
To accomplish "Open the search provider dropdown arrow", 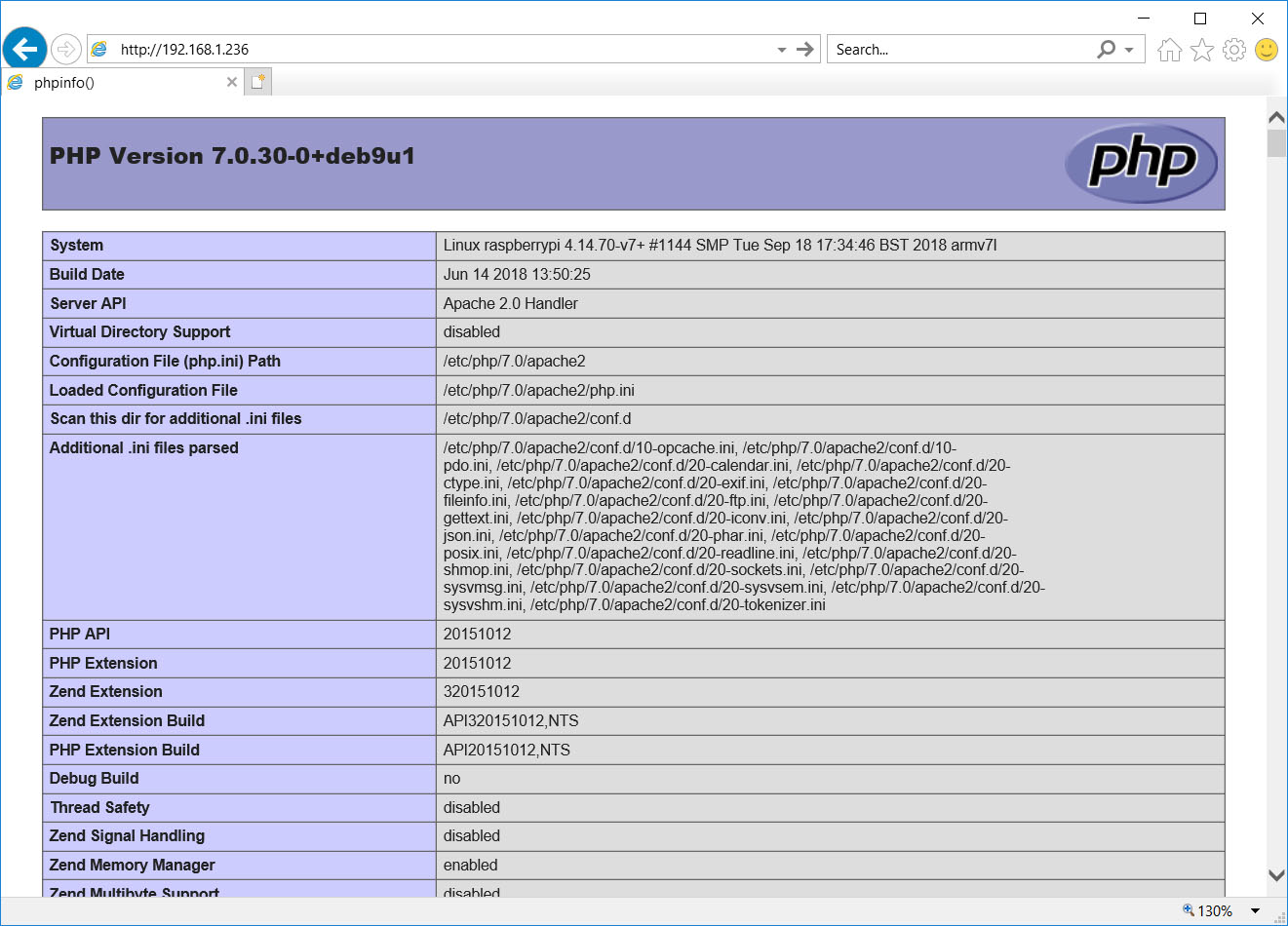I will 1129,50.
